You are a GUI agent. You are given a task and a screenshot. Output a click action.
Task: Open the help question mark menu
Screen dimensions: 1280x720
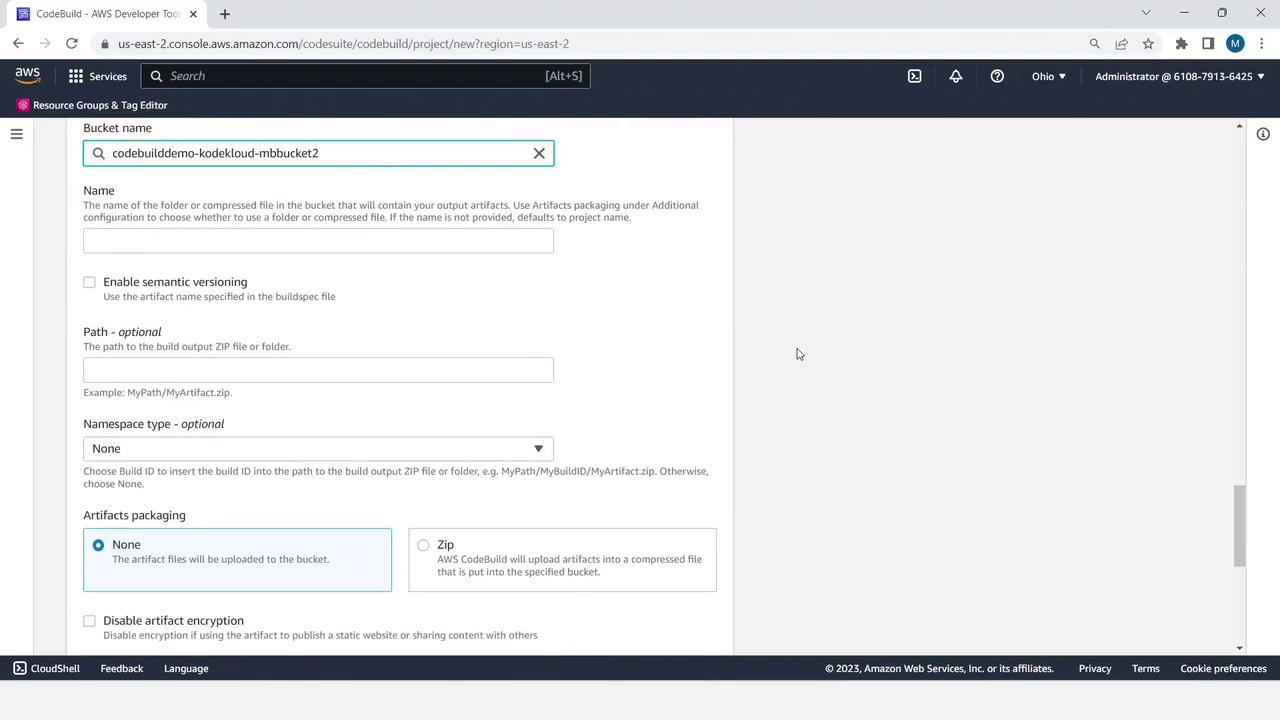(997, 76)
